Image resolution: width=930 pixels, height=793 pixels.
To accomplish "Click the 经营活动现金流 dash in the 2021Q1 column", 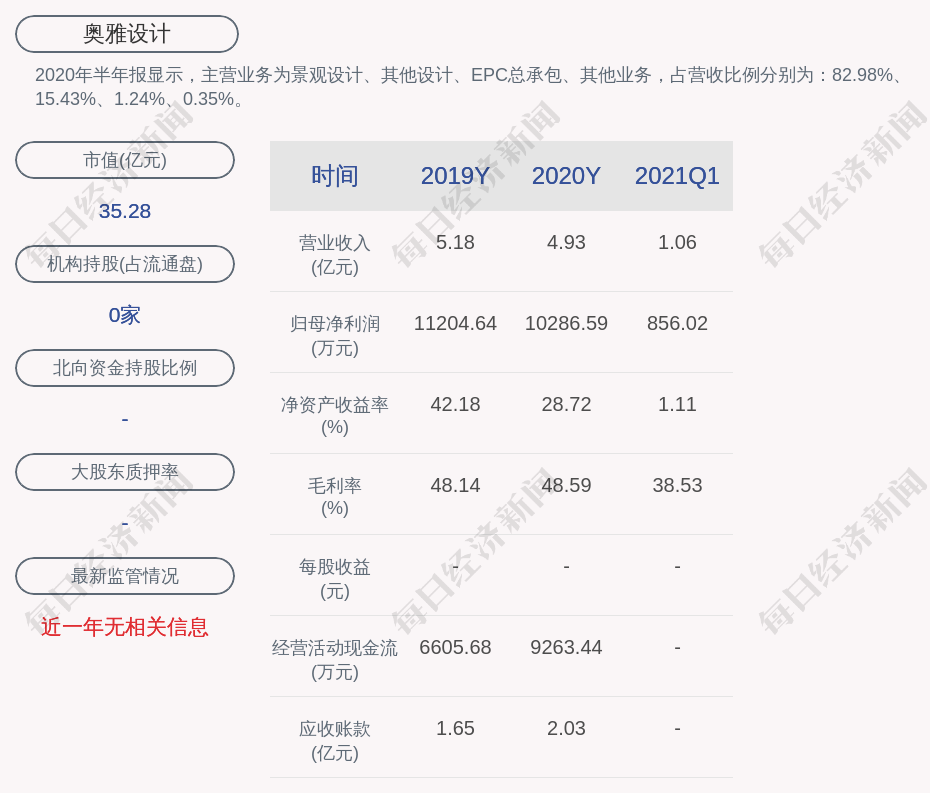I will click(x=677, y=647).
